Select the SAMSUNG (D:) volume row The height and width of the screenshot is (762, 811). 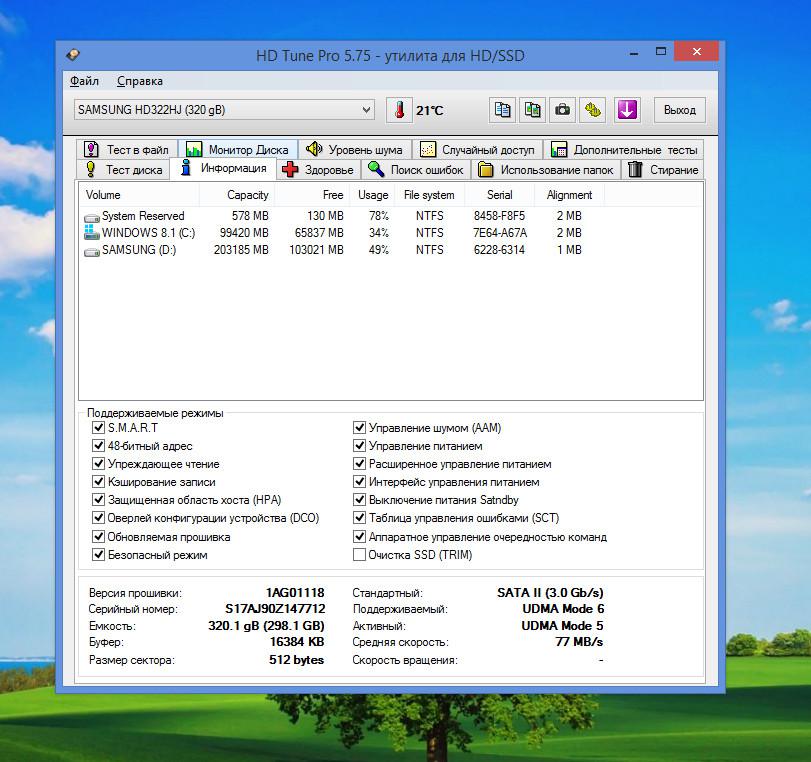coord(138,250)
